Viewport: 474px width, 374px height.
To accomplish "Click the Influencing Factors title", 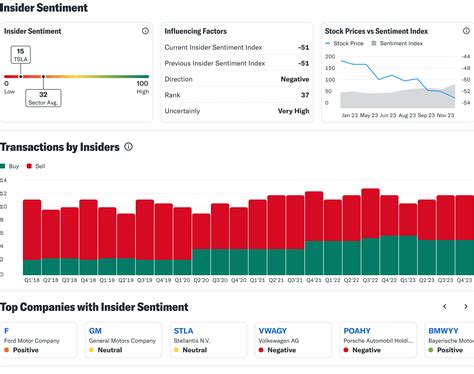I will (x=196, y=31).
